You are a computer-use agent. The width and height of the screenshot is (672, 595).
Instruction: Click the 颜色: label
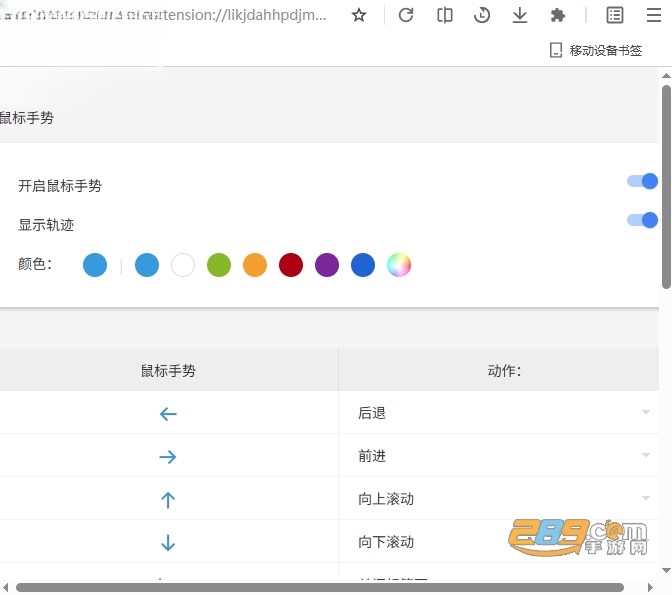35,264
